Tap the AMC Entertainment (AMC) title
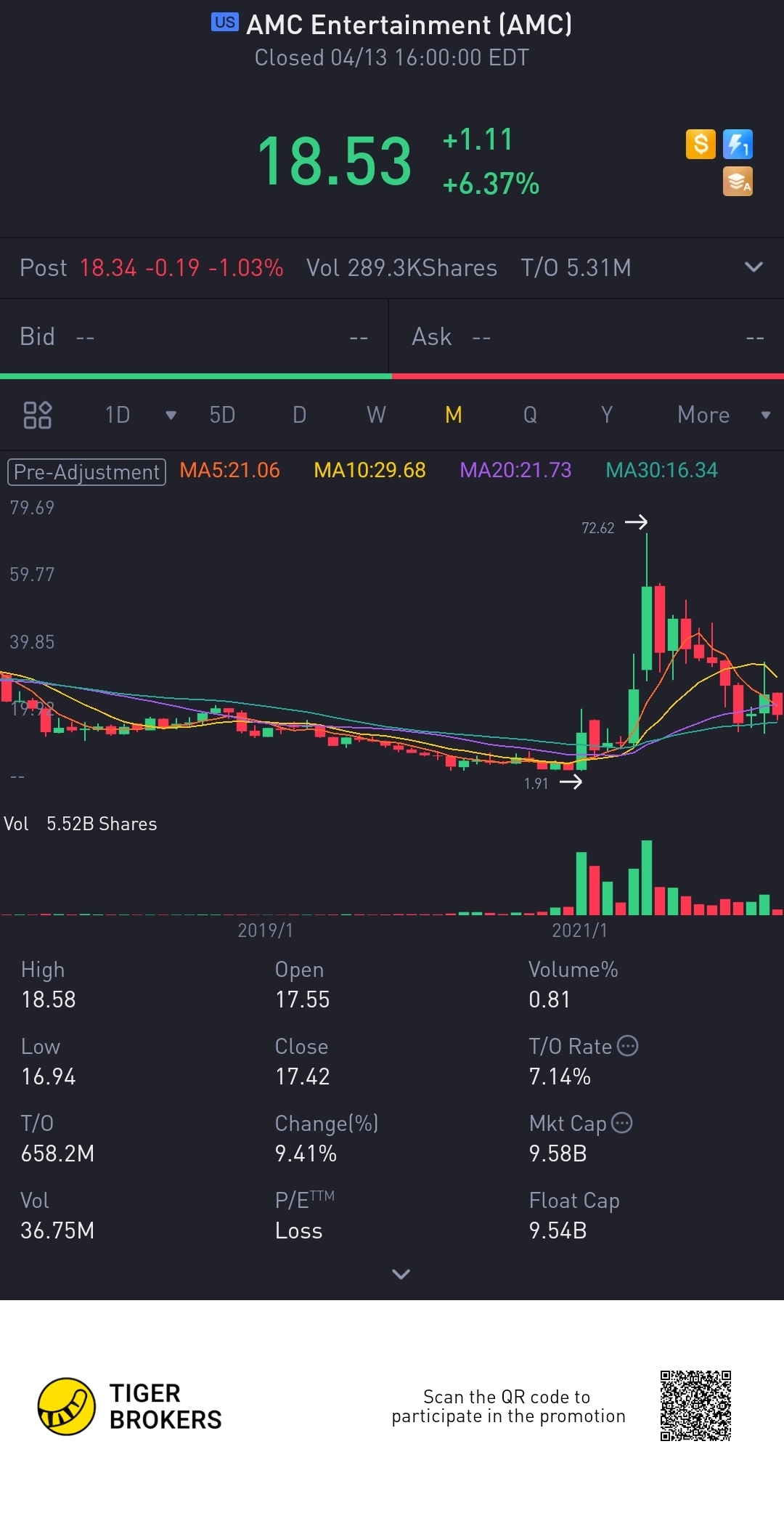 tap(409, 25)
